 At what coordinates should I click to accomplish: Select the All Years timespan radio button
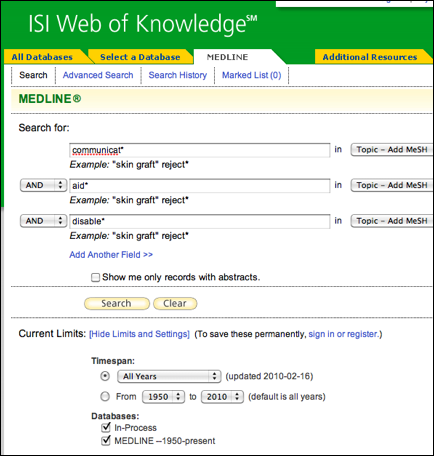click(x=105, y=376)
